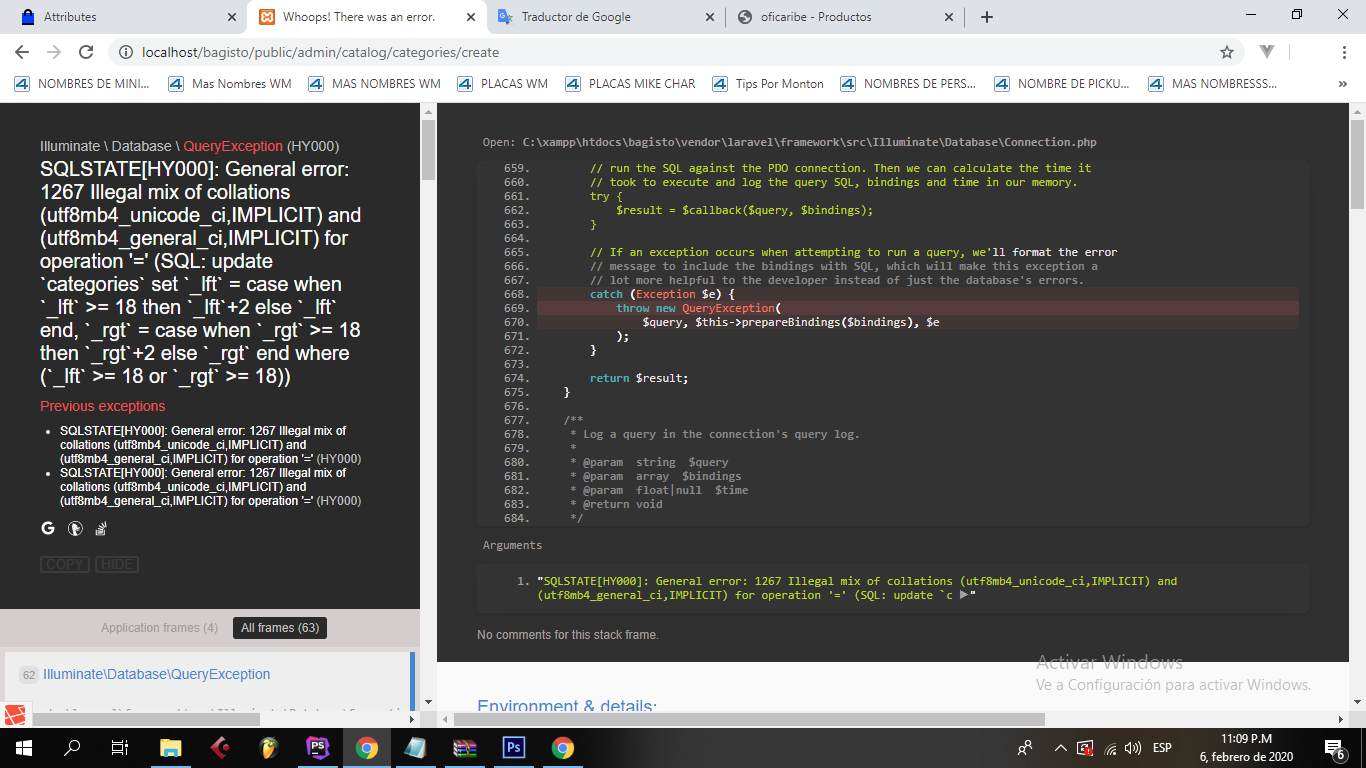The image size is (1366, 768).
Task: Switch to Application frames (4) tab
Action: (159, 628)
